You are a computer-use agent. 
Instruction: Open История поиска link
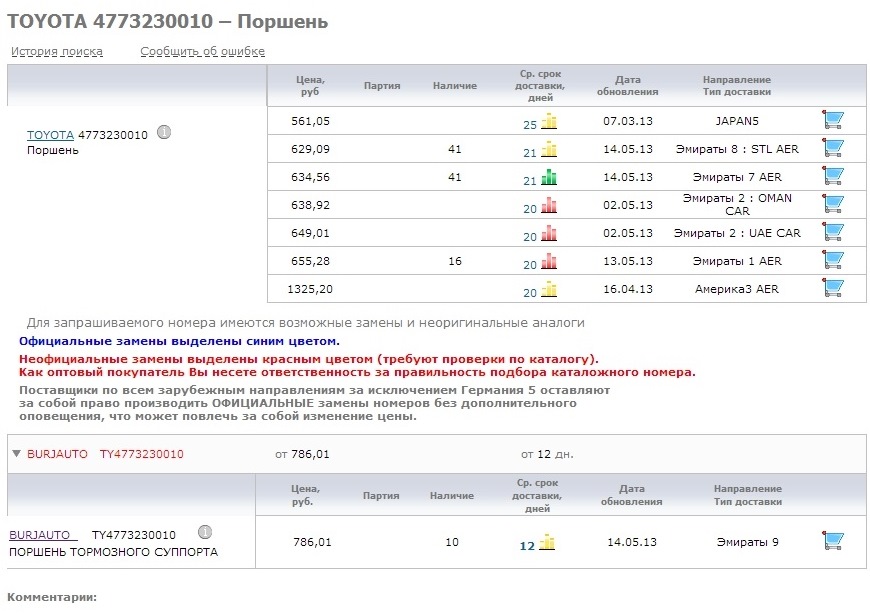(x=57, y=51)
